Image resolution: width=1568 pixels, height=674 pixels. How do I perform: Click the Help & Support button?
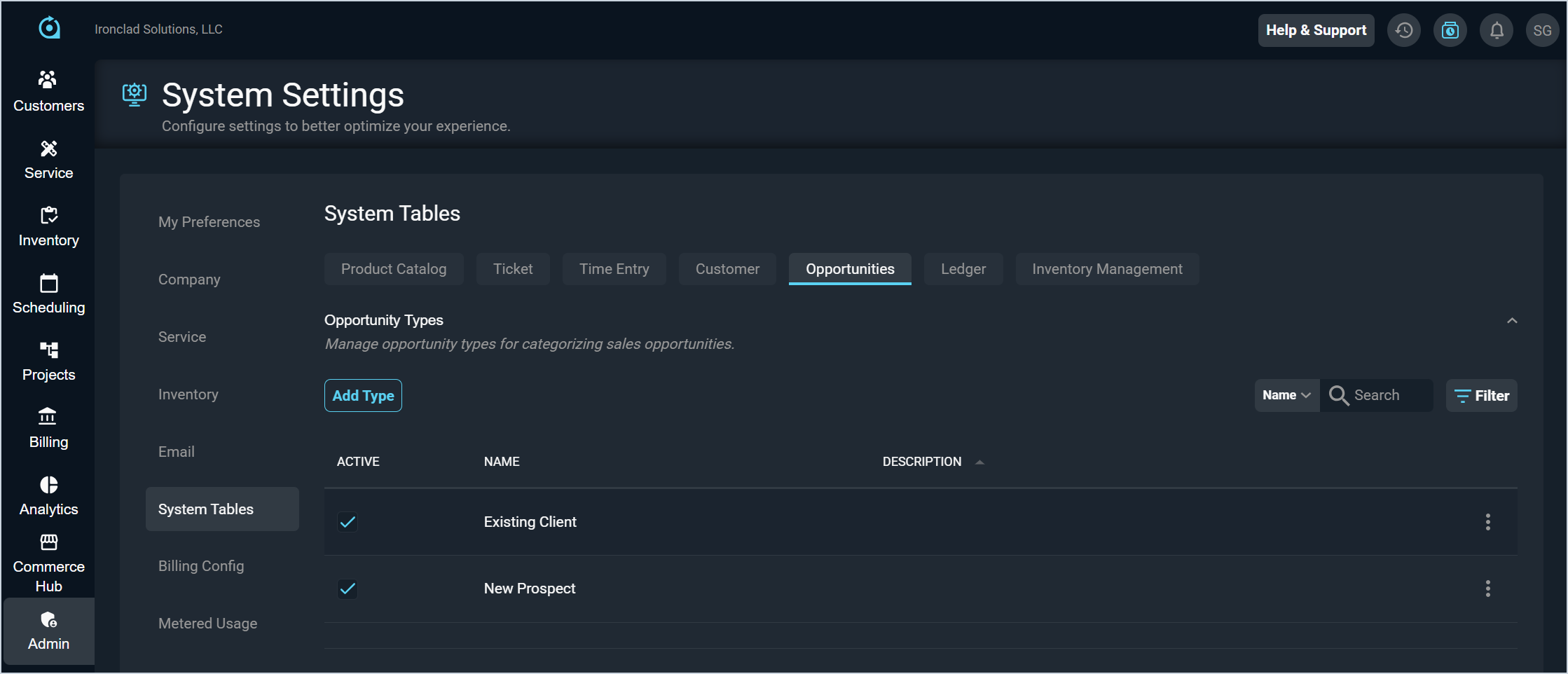coord(1315,30)
